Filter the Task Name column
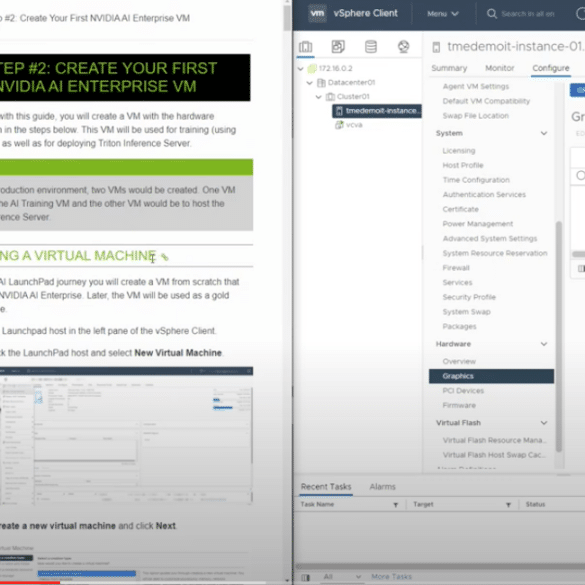 point(395,505)
